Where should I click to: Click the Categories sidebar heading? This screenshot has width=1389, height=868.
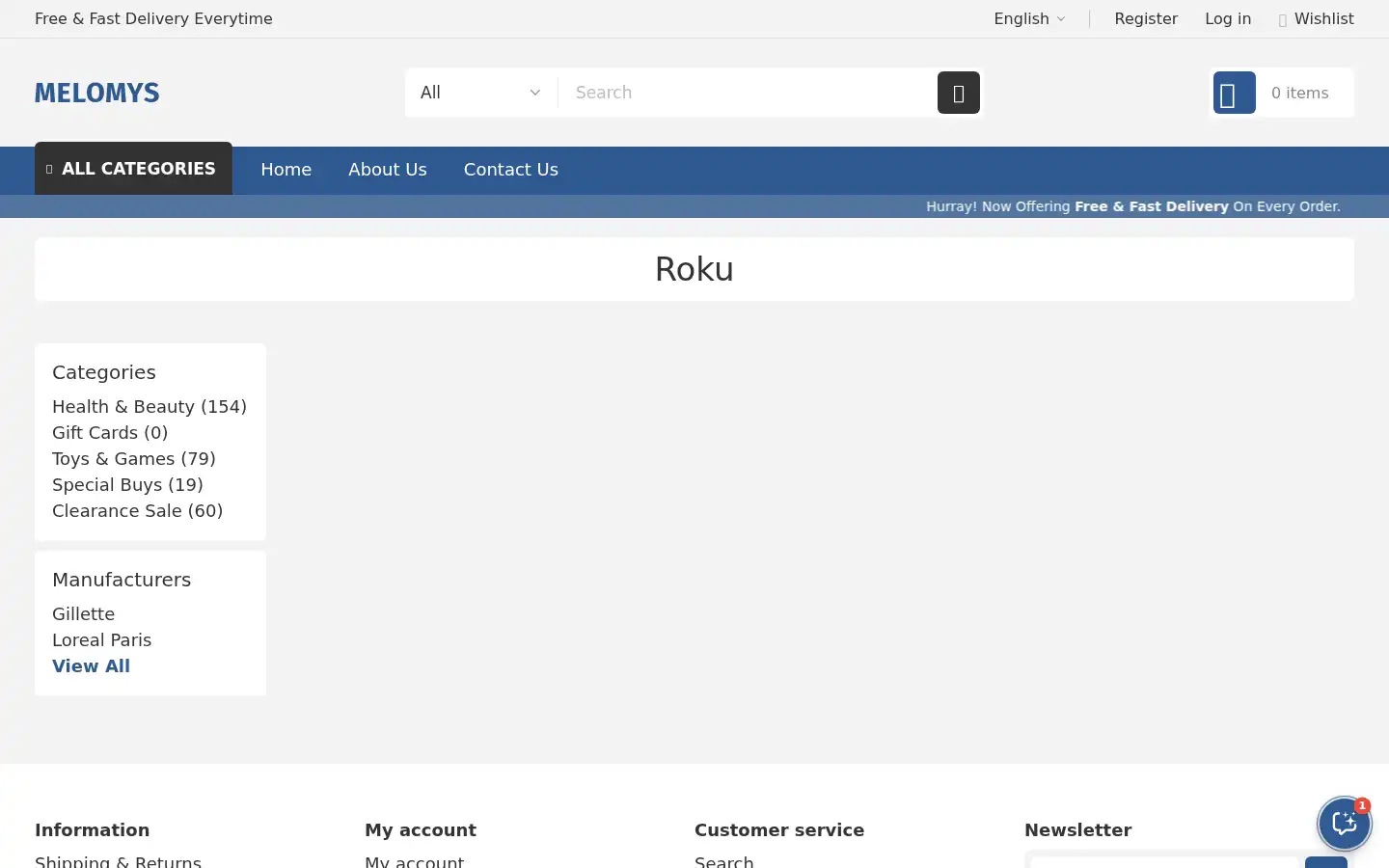click(x=104, y=372)
